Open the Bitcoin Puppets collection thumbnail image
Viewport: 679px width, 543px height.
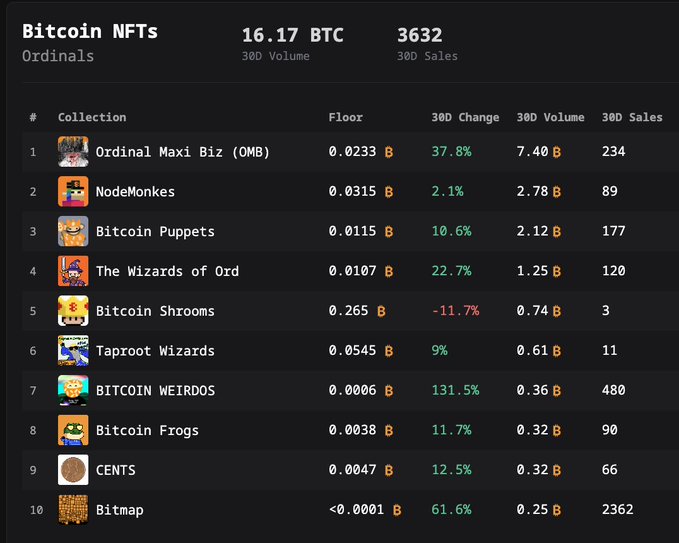(x=73, y=231)
